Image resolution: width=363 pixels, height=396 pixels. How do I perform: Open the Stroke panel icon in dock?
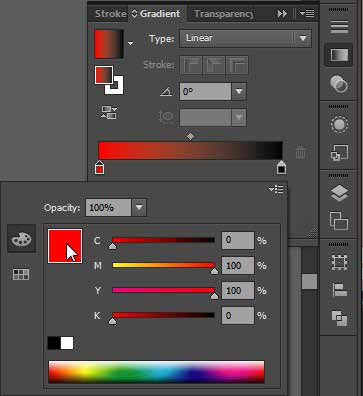click(x=339, y=27)
